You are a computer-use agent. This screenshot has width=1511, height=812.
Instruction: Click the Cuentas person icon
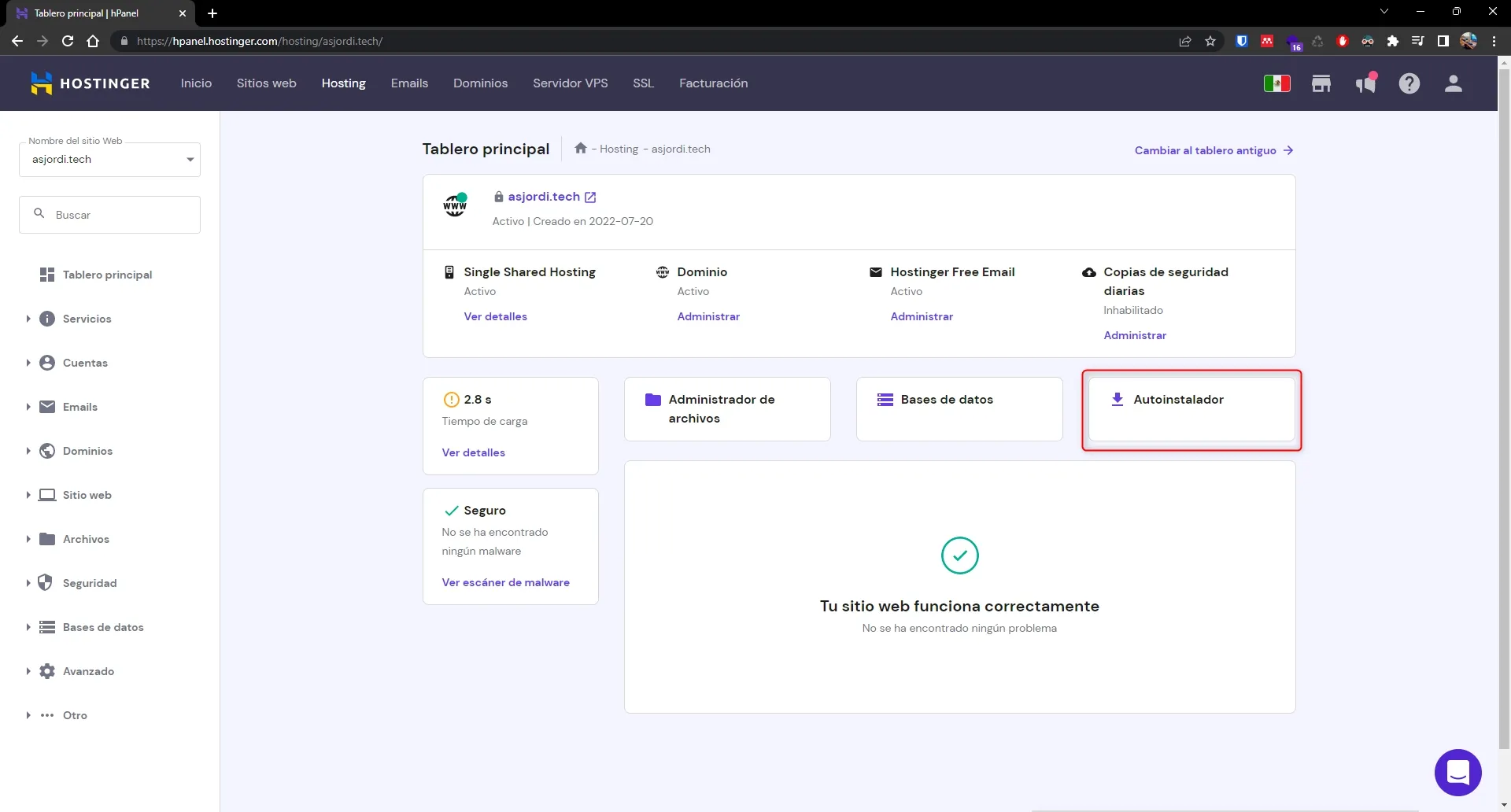click(x=47, y=363)
